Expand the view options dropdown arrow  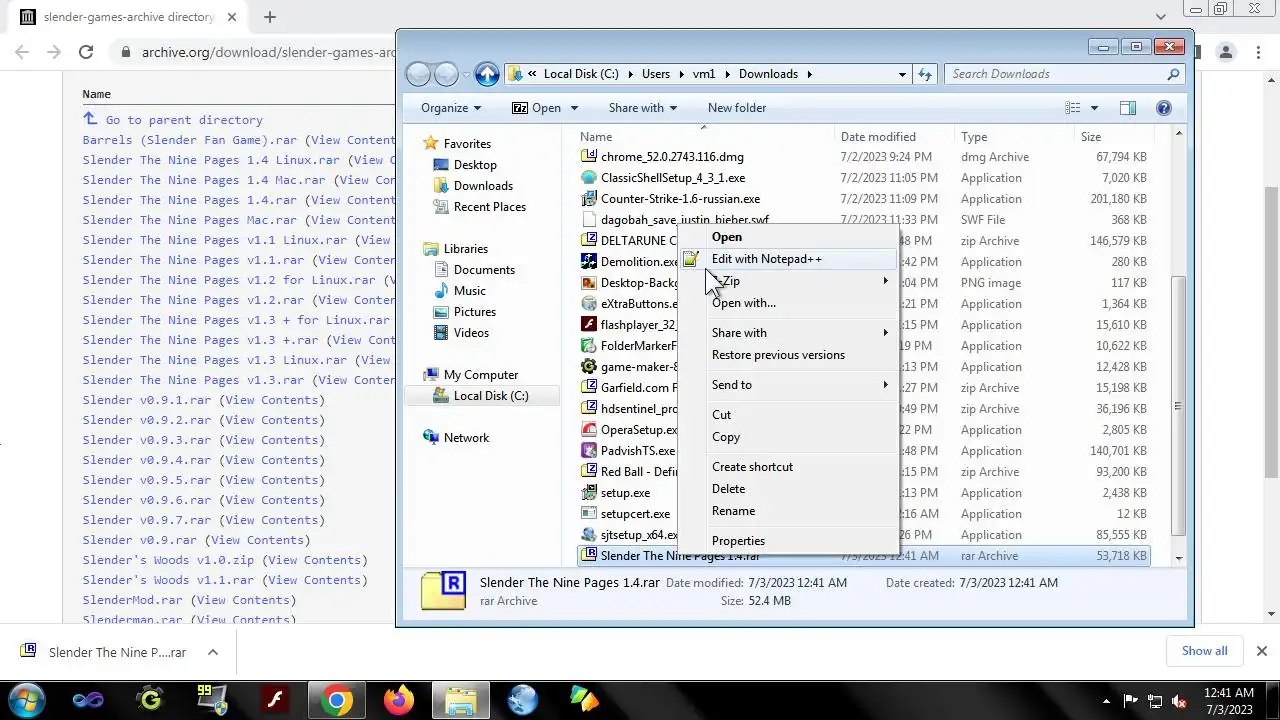point(1094,108)
